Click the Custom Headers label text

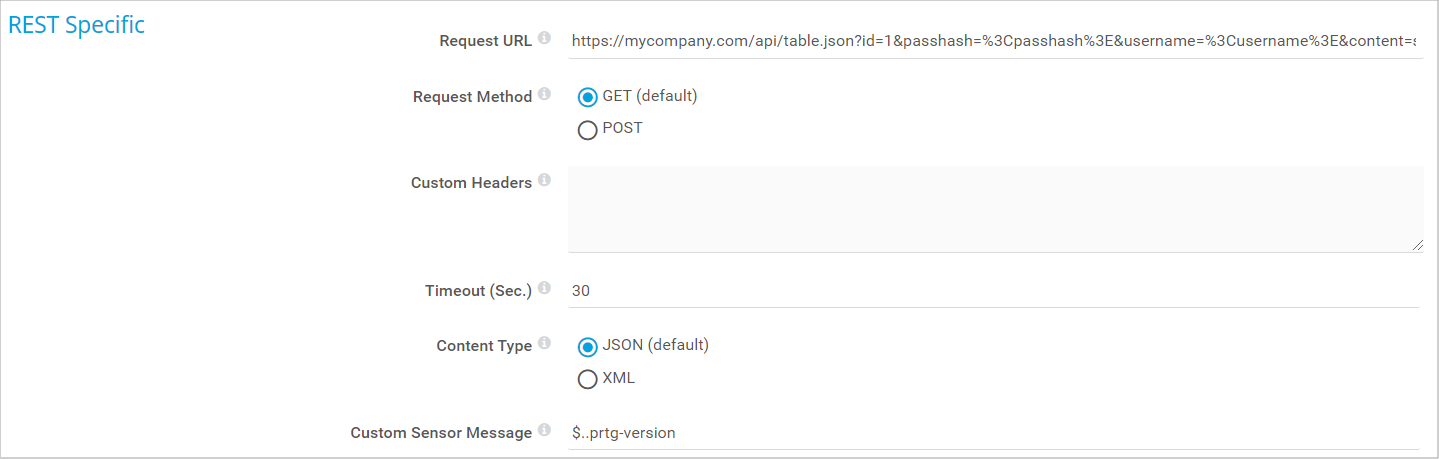click(x=471, y=183)
